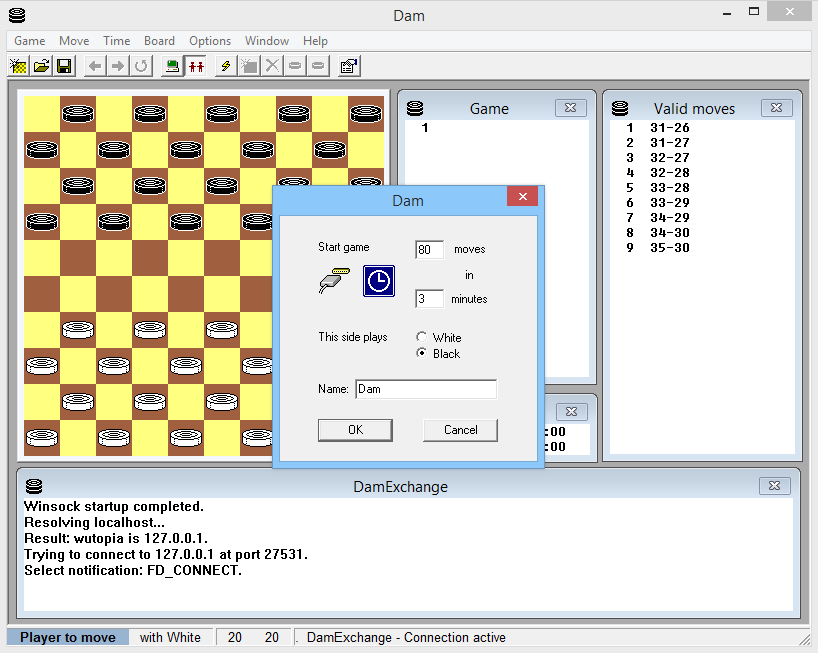The image size is (818, 653).
Task: Click the blue clock icon in dialog
Action: coord(379,281)
